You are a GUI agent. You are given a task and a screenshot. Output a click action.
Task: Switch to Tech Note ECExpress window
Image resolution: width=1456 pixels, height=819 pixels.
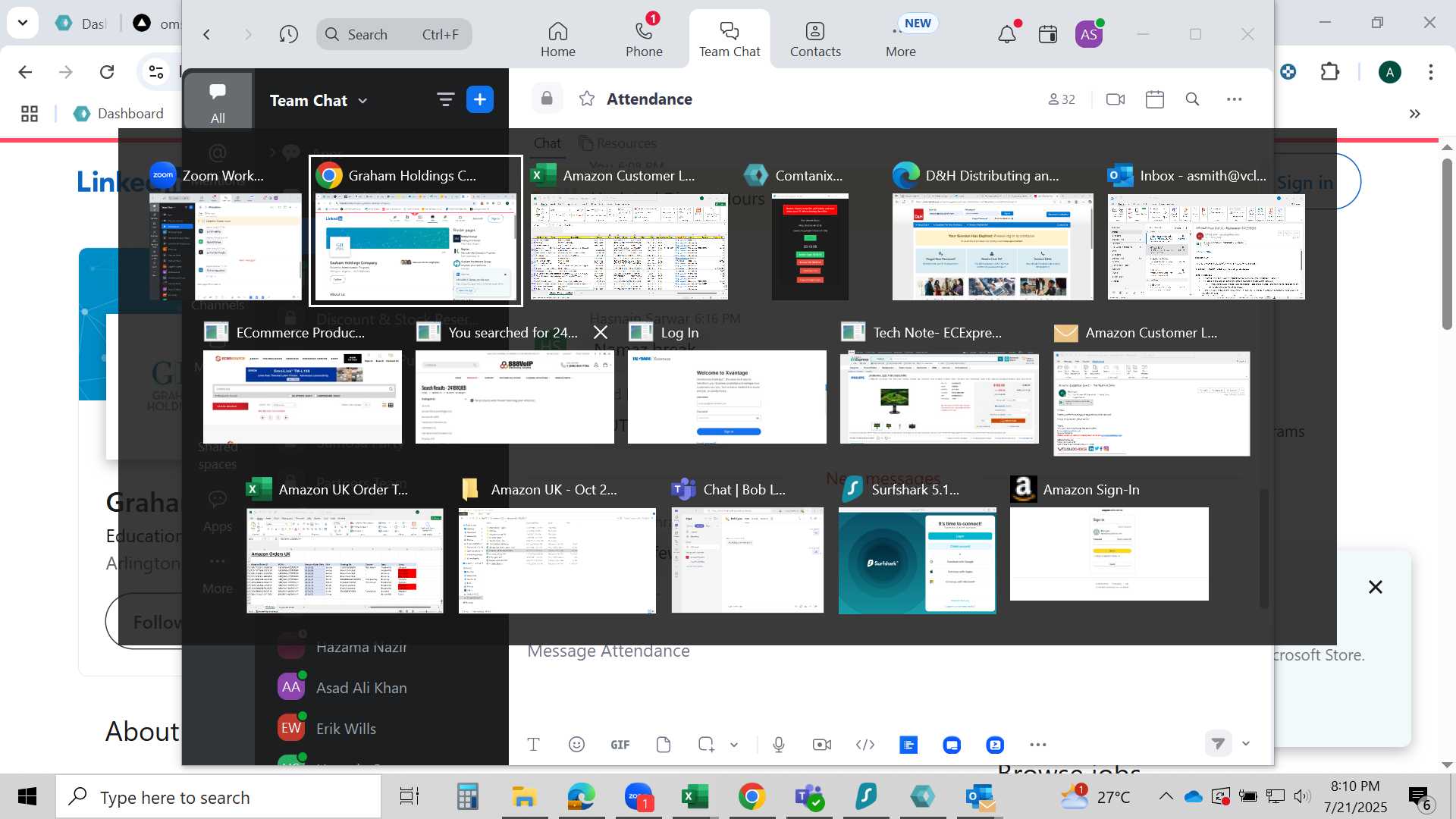pos(940,397)
